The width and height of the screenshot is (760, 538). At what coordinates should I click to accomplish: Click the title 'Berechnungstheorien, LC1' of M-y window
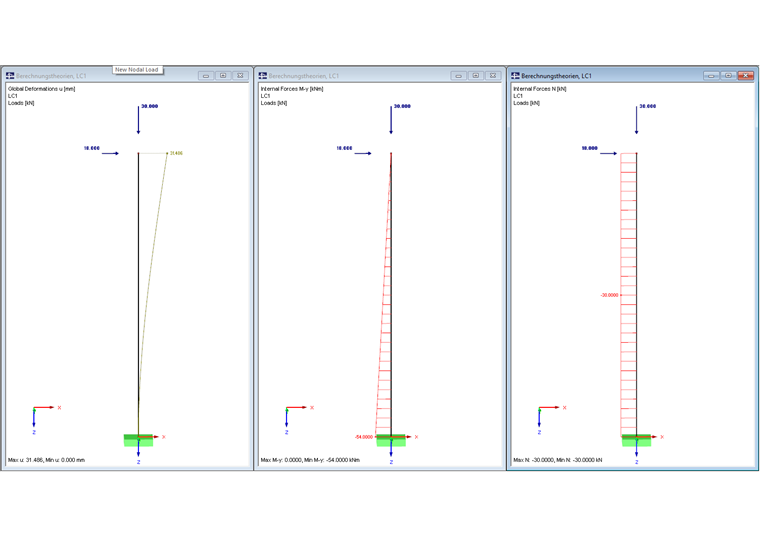pyautogui.click(x=304, y=76)
